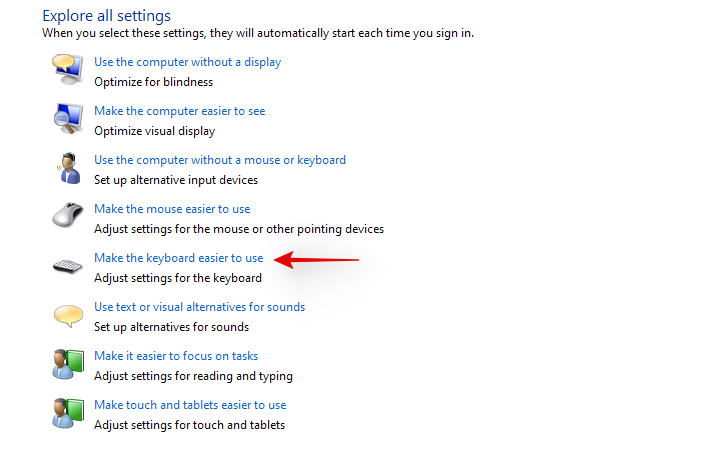Open 'Use the computer without a display'
This screenshot has width=705, height=459.
[187, 62]
